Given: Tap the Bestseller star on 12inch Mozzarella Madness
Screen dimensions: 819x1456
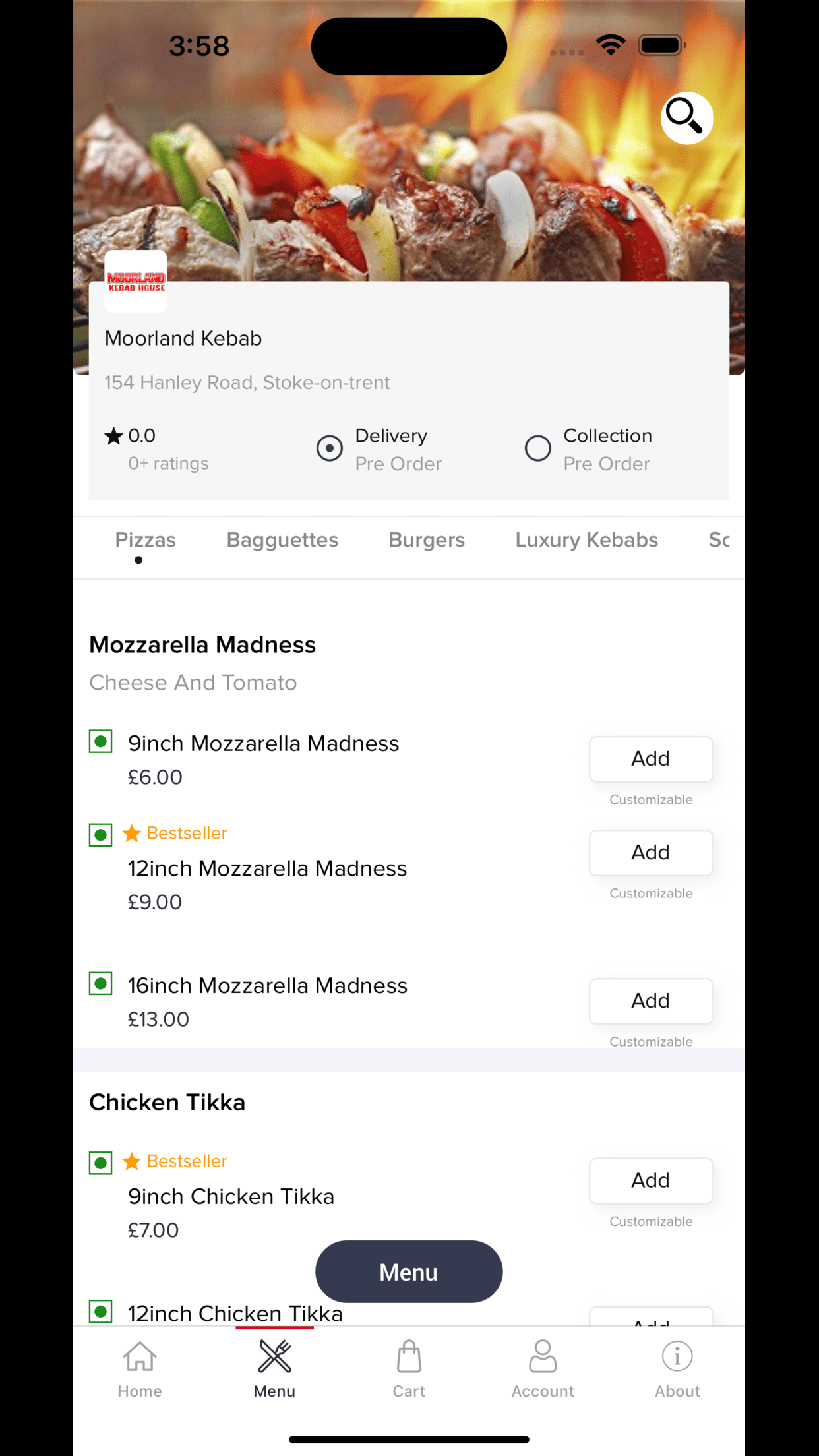Looking at the screenshot, I should (x=132, y=834).
